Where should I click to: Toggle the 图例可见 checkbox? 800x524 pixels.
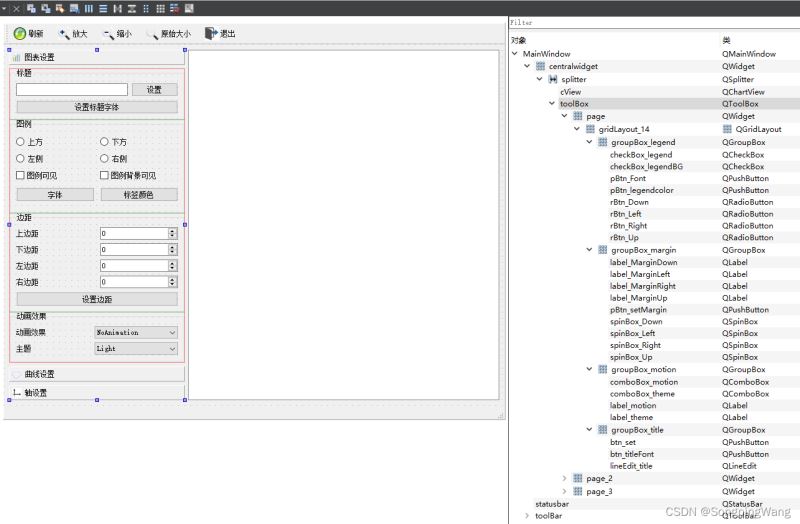tap(21, 176)
